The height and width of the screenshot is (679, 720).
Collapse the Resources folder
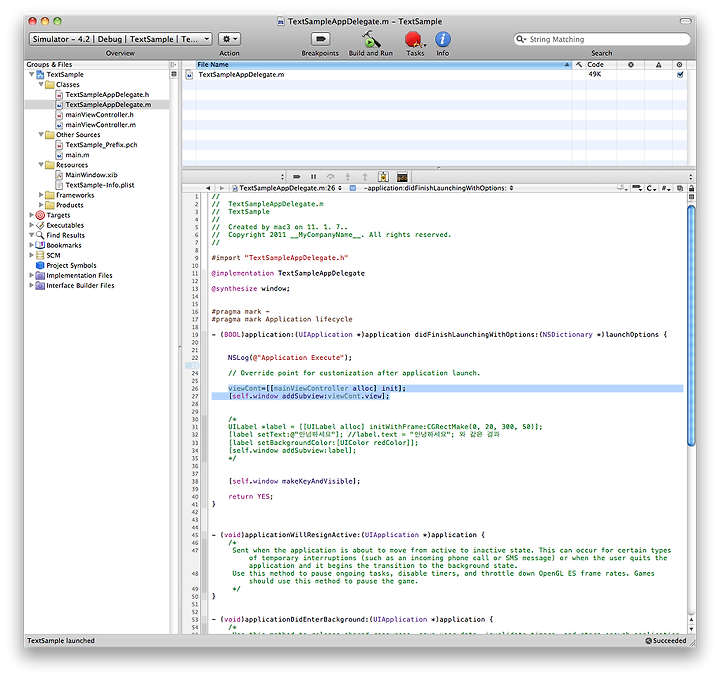pyautogui.click(x=41, y=165)
